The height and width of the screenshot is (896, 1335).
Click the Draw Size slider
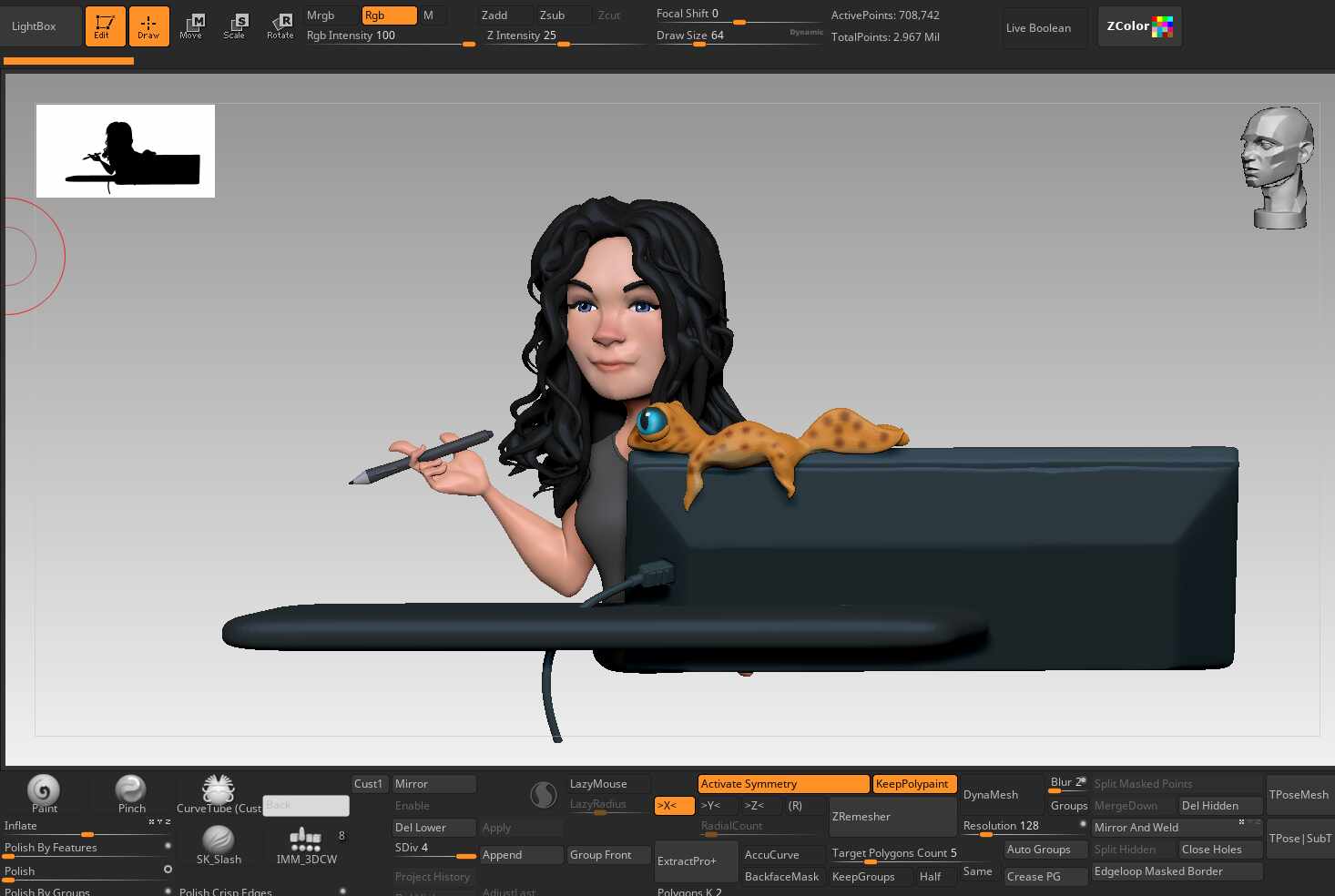coord(738,36)
